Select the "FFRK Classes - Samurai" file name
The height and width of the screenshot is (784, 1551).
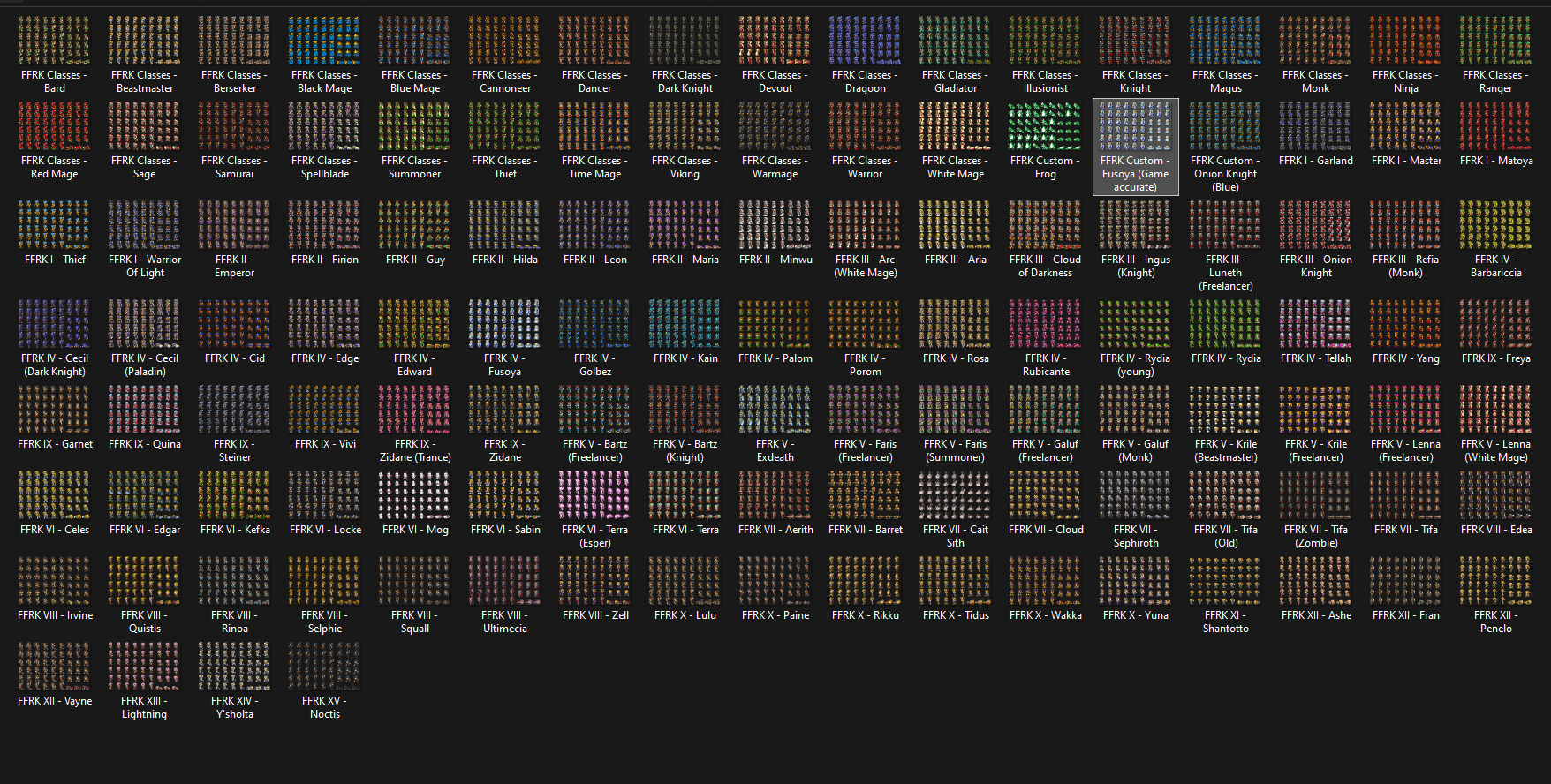point(235,168)
